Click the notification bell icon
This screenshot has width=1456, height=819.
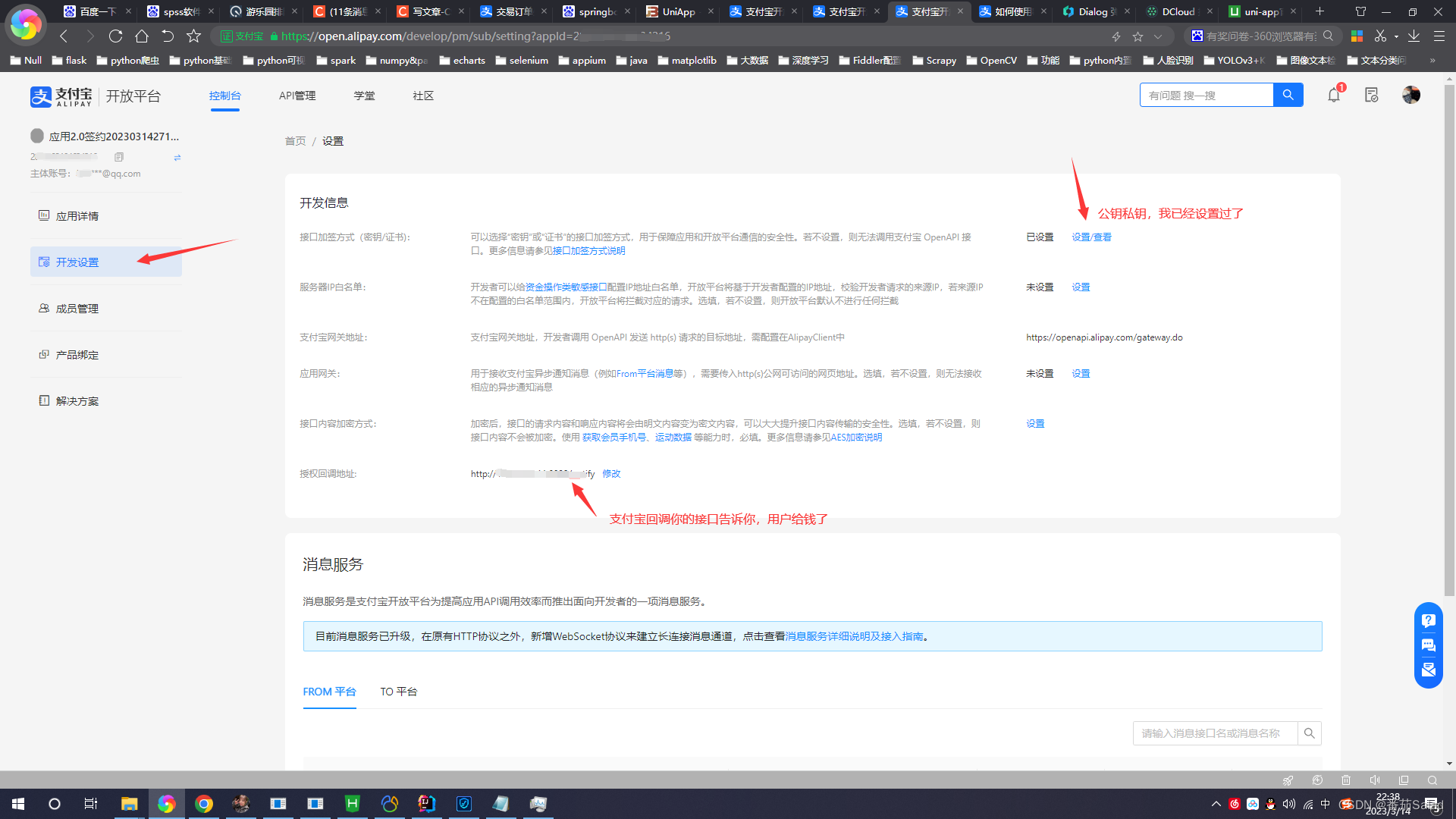click(x=1334, y=96)
